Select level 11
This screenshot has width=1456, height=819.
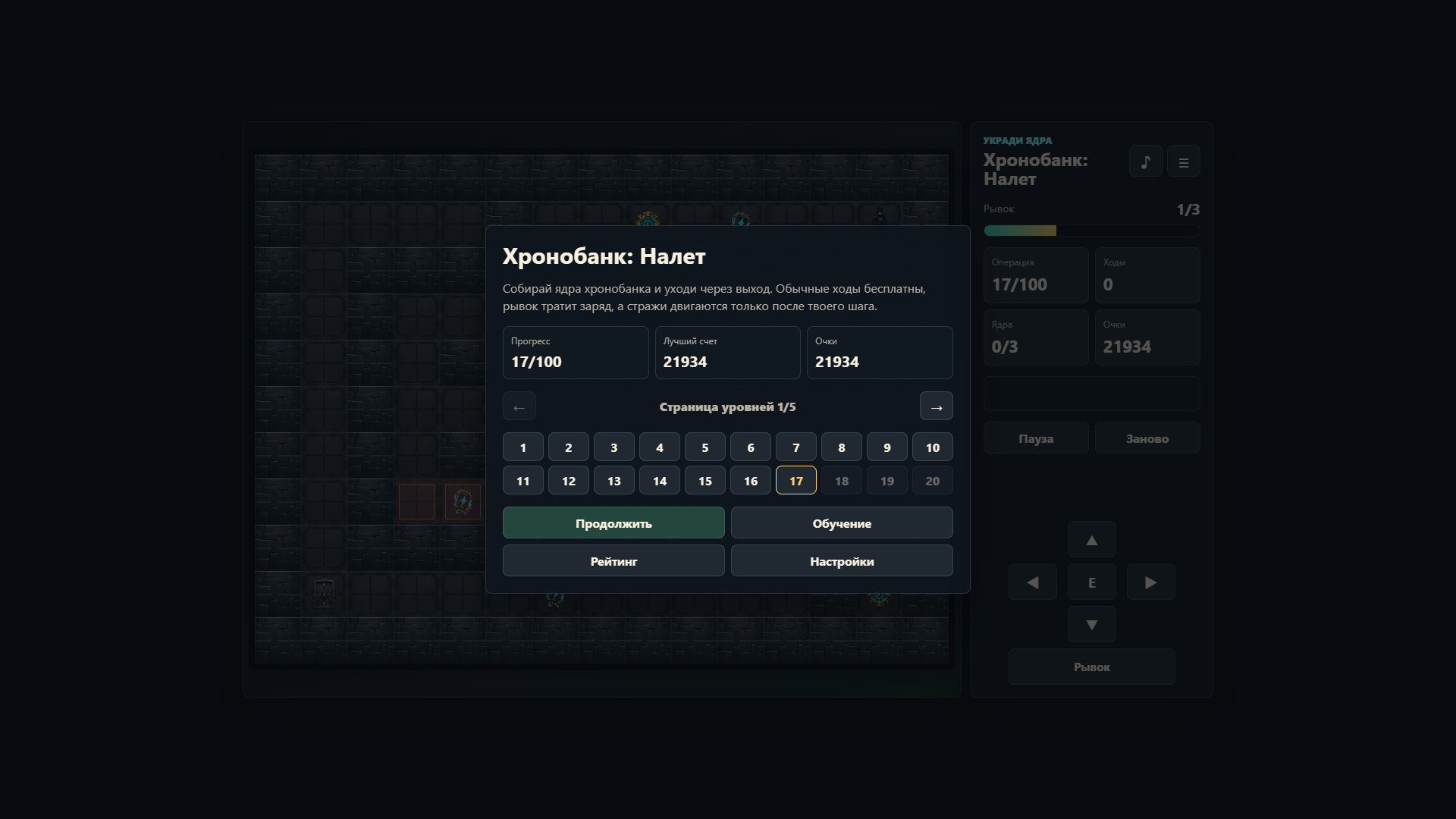click(522, 481)
